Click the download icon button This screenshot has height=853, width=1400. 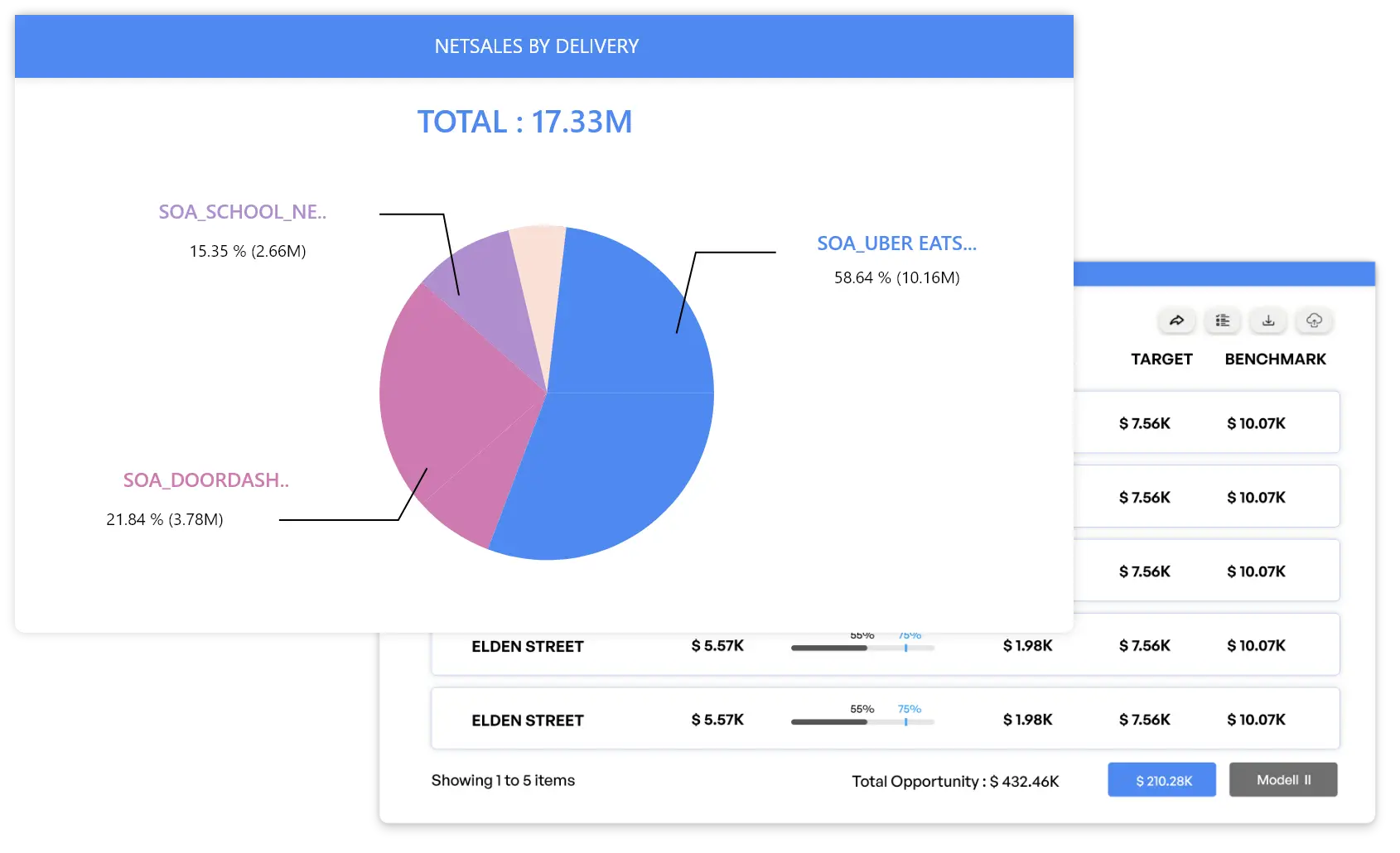pos(1268,320)
